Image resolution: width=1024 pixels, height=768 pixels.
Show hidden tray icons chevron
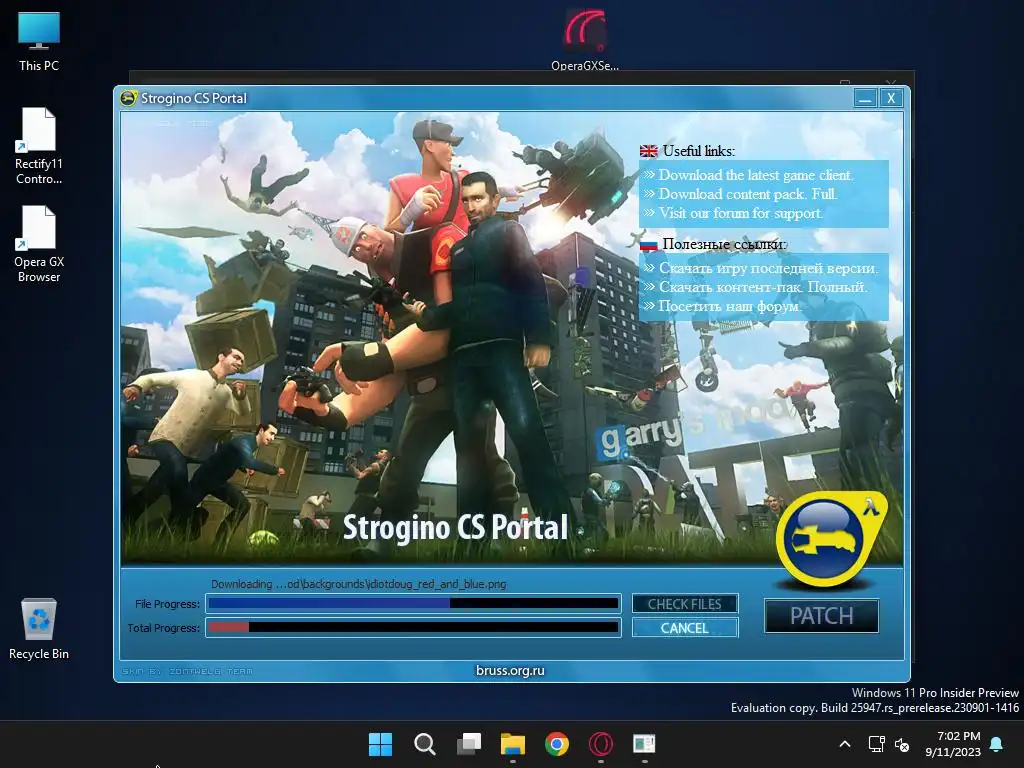coord(844,744)
